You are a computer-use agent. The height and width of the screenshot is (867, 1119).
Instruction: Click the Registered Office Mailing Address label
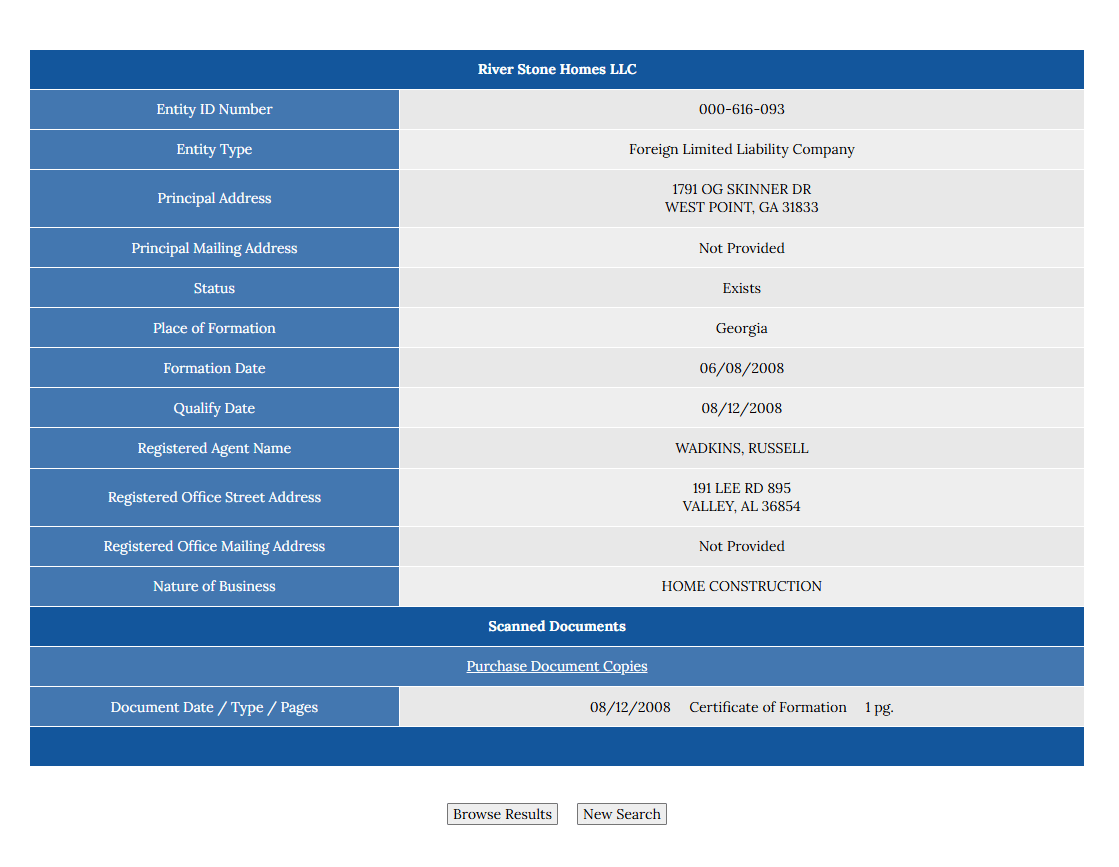point(214,546)
